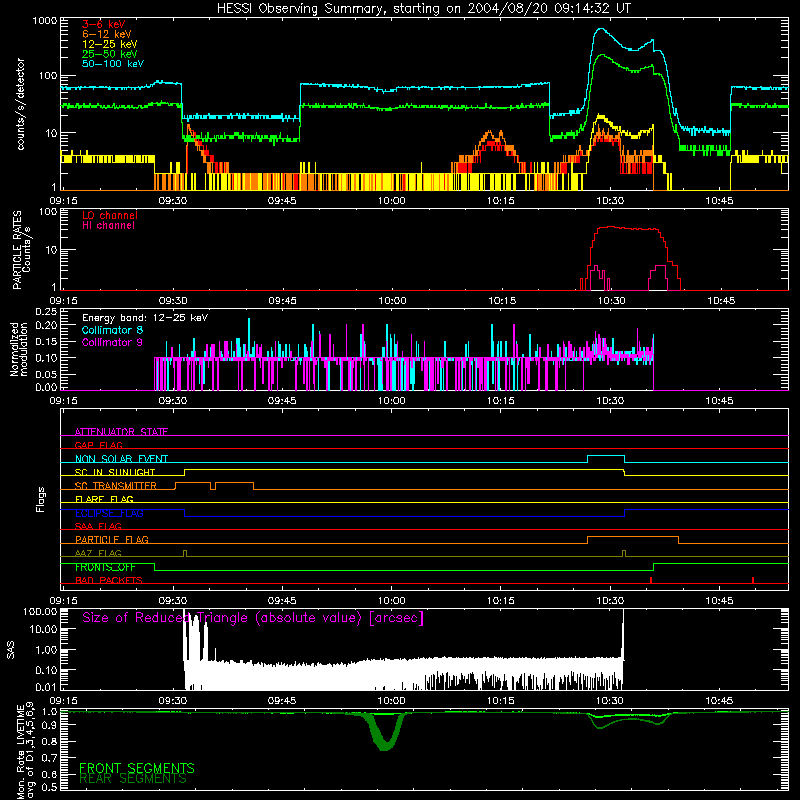Click the Size of Reduced Triangle caption

click(253, 618)
